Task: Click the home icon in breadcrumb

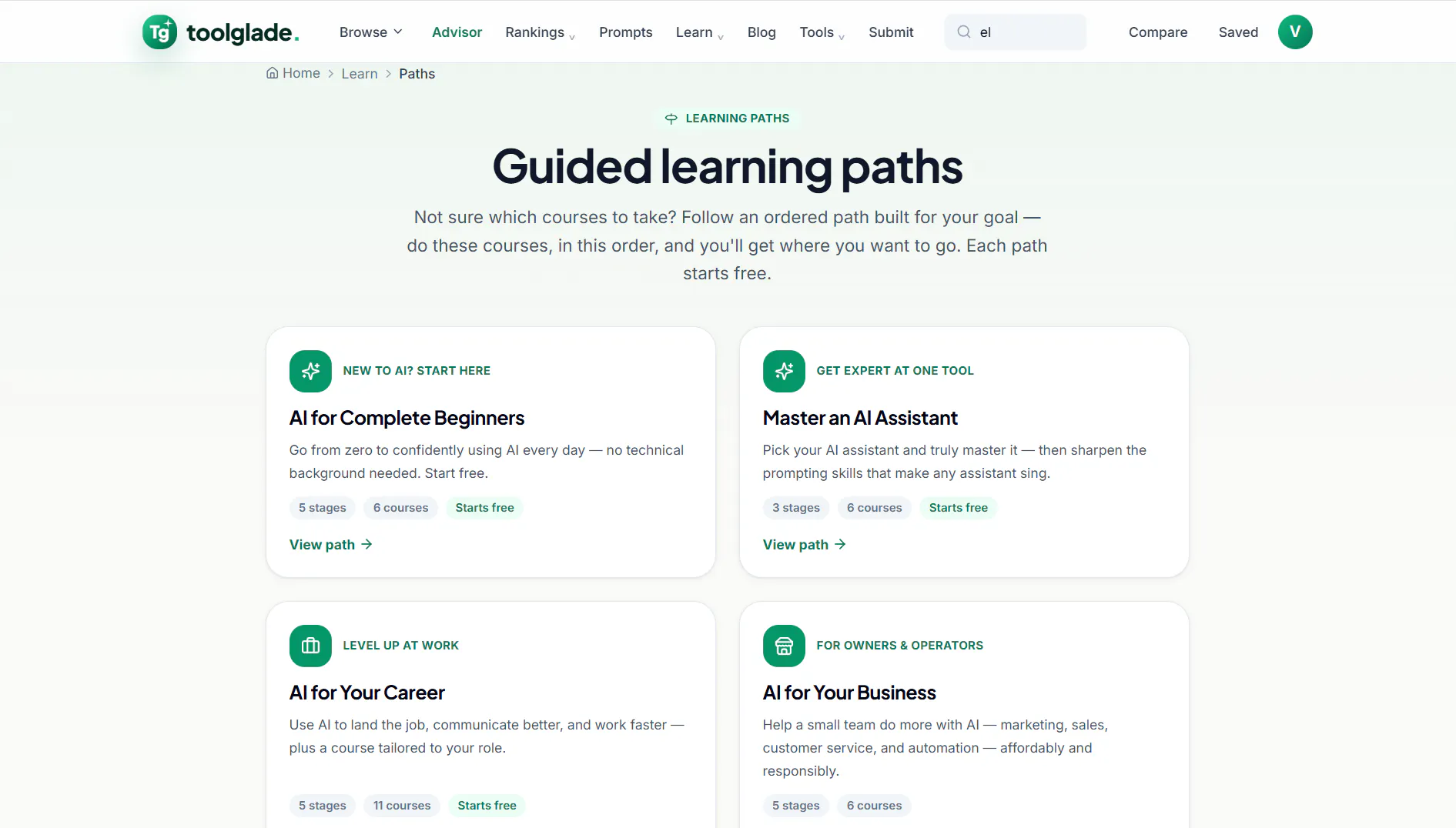Action: coord(272,73)
